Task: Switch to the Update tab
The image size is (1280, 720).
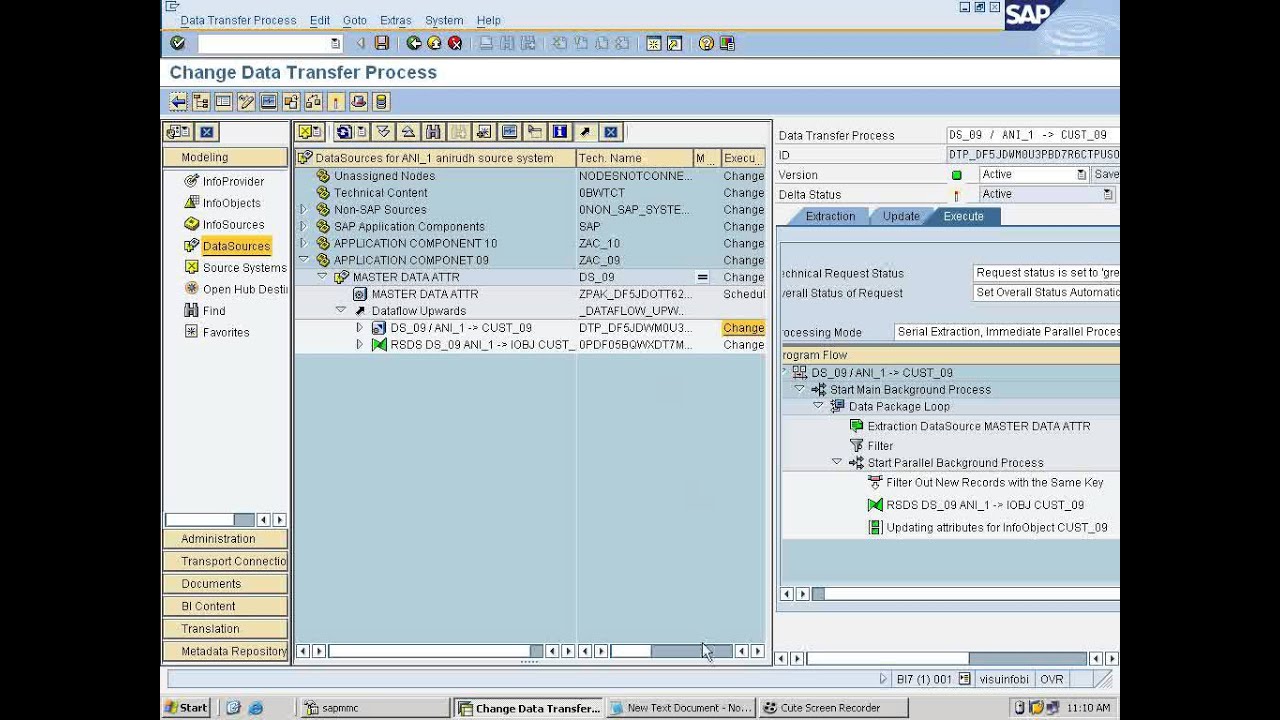Action: click(x=901, y=216)
